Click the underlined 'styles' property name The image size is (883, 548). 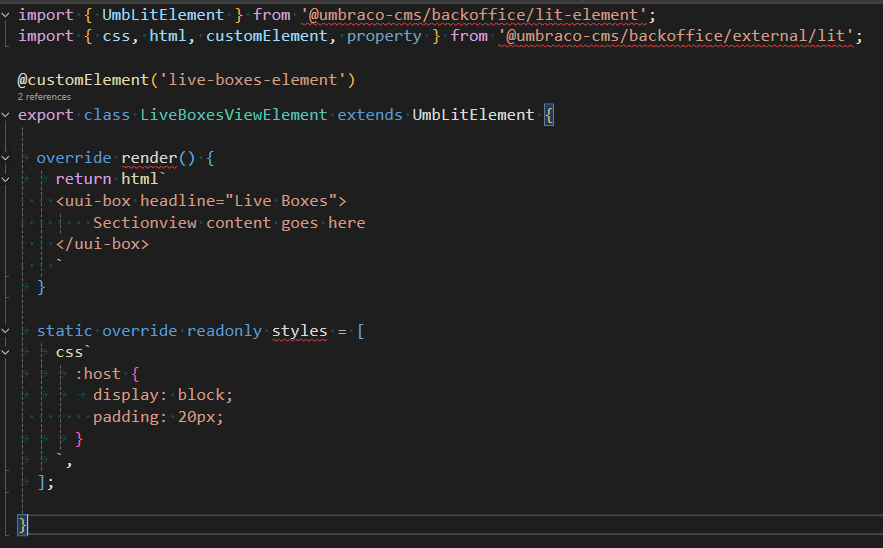click(x=300, y=331)
